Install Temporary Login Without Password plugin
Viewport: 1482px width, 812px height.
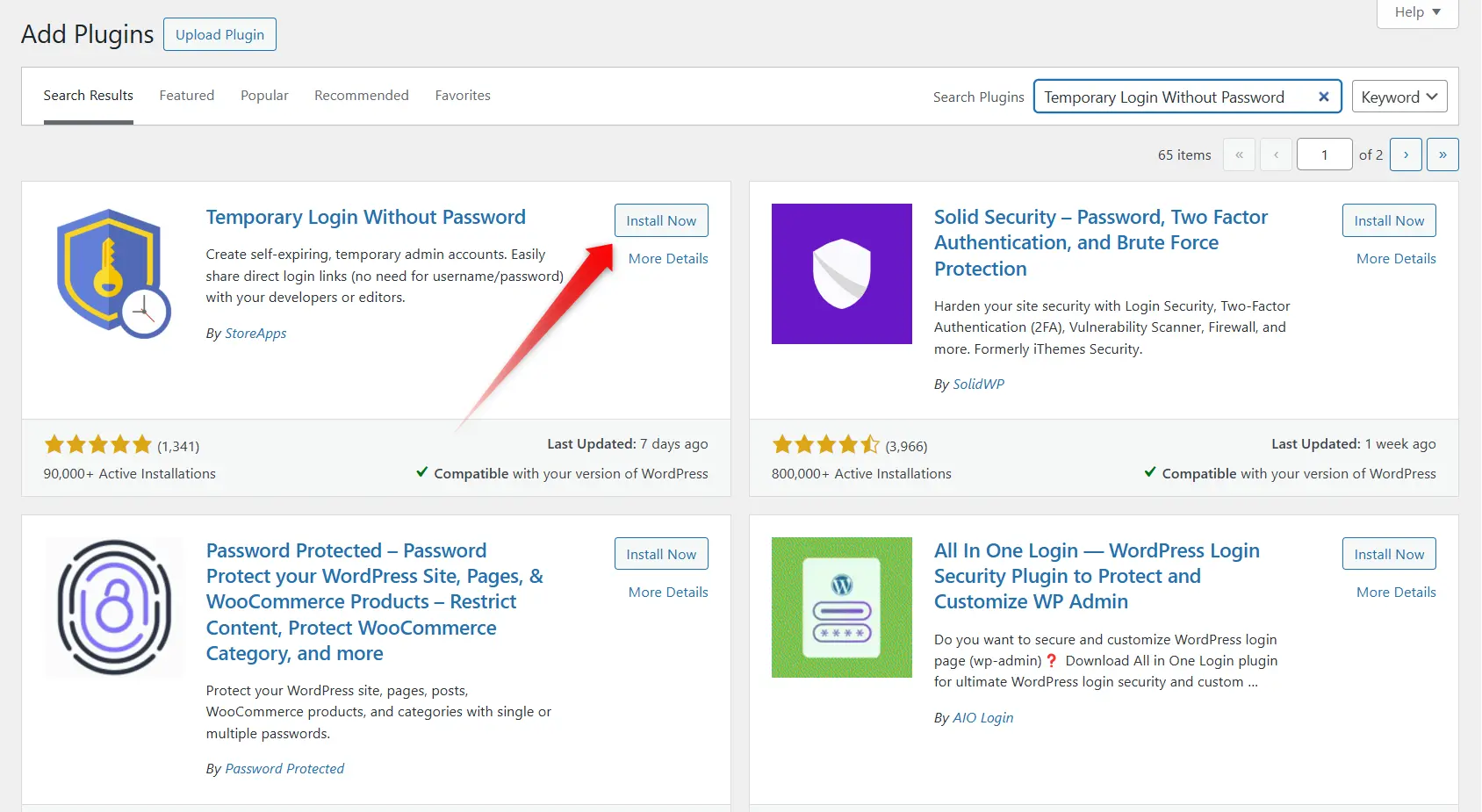pos(660,220)
